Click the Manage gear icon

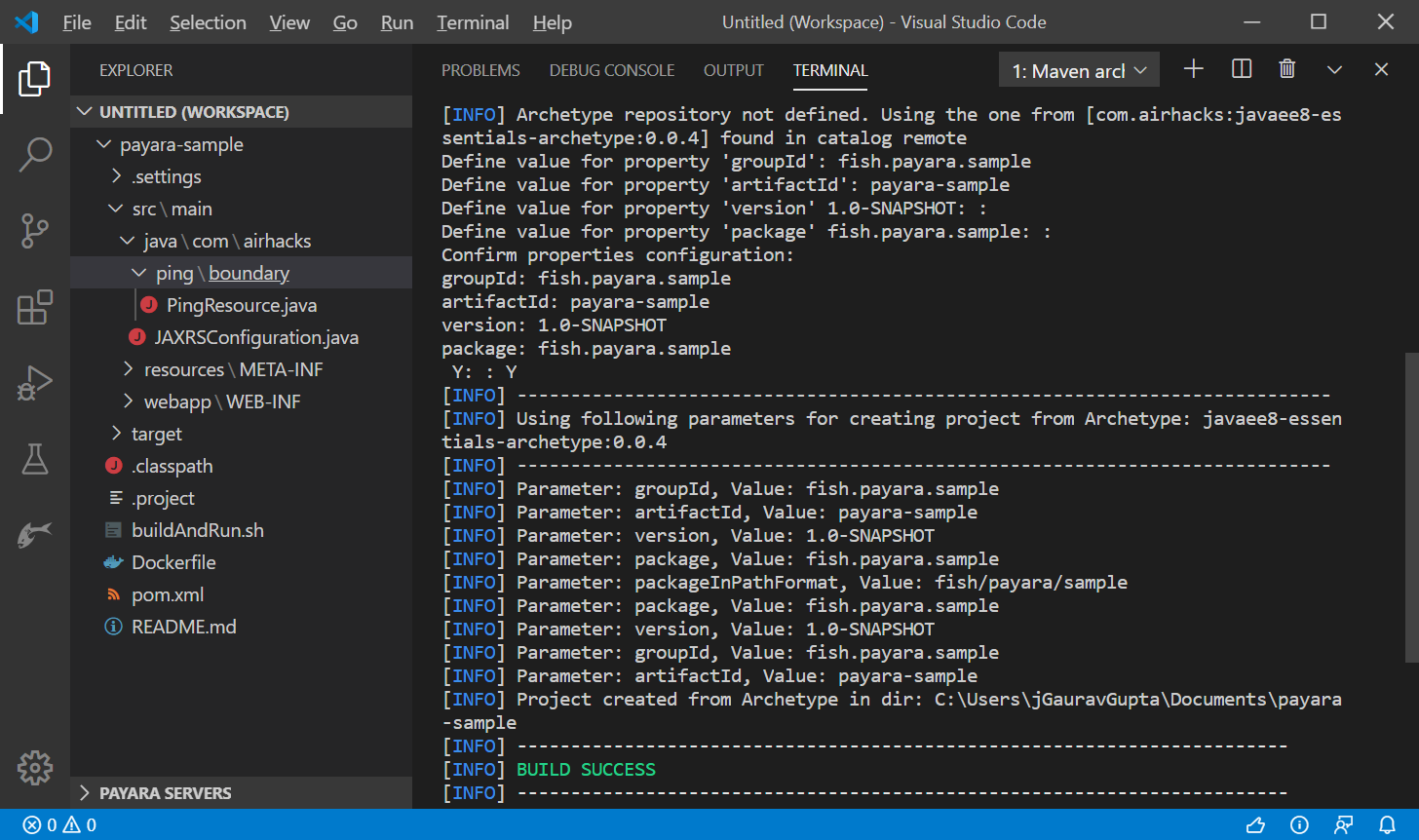pos(35,767)
